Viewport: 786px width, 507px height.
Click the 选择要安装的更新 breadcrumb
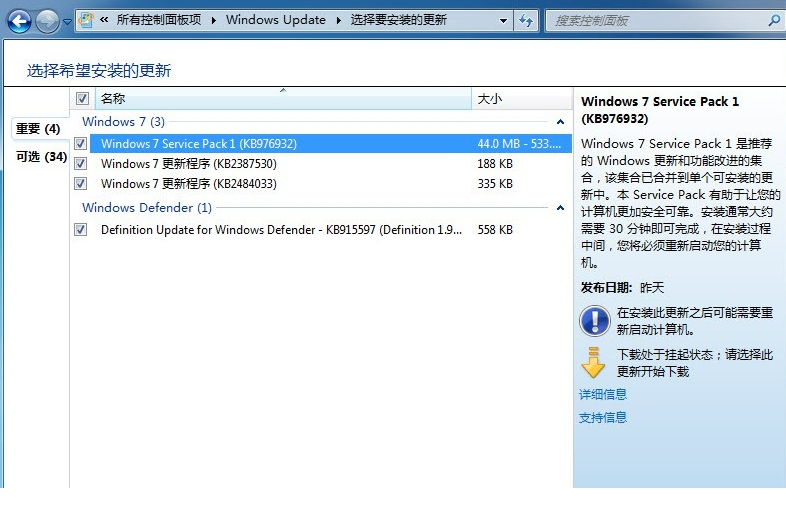coord(399,20)
